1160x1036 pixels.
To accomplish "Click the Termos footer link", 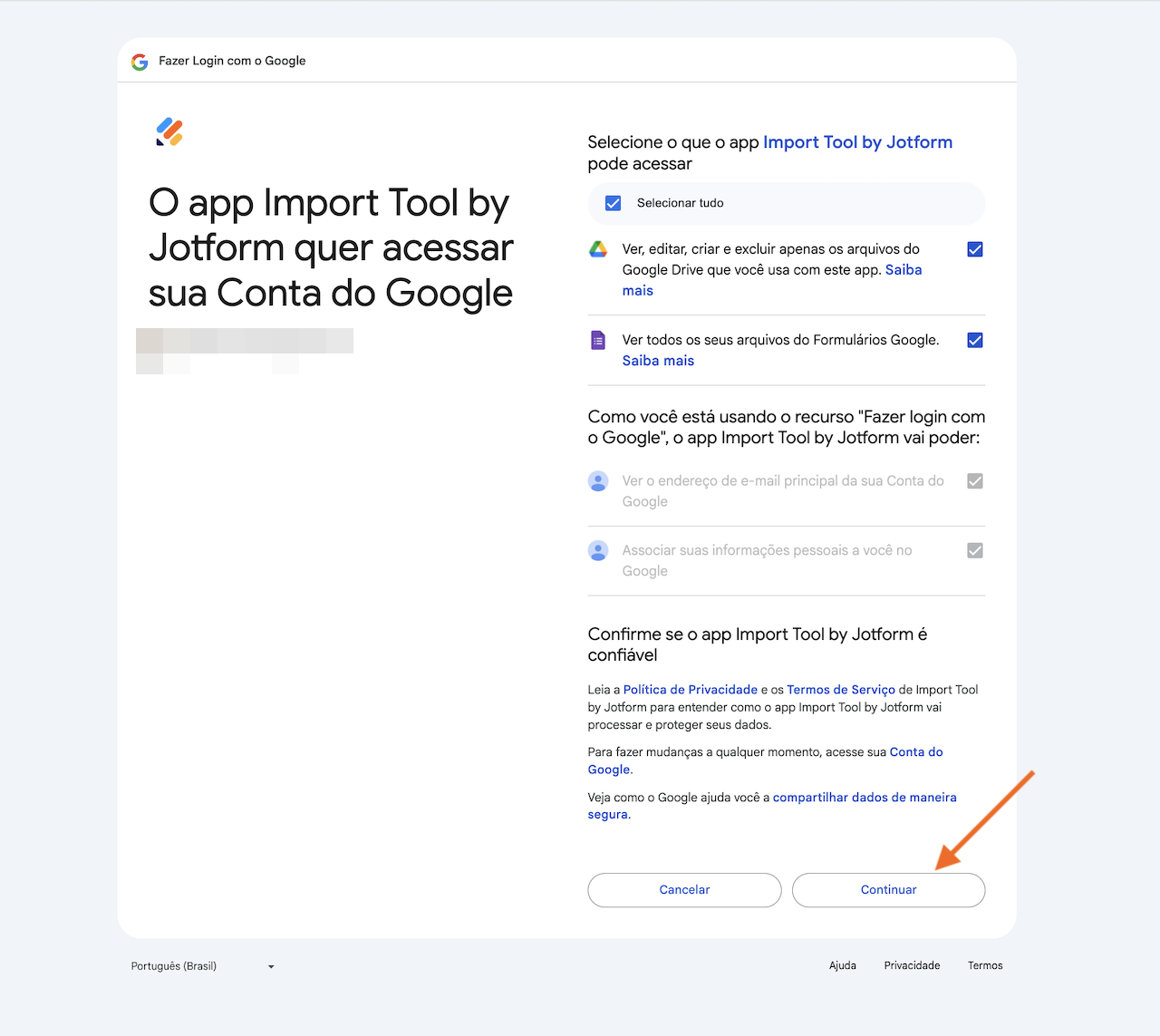I will tap(985, 965).
